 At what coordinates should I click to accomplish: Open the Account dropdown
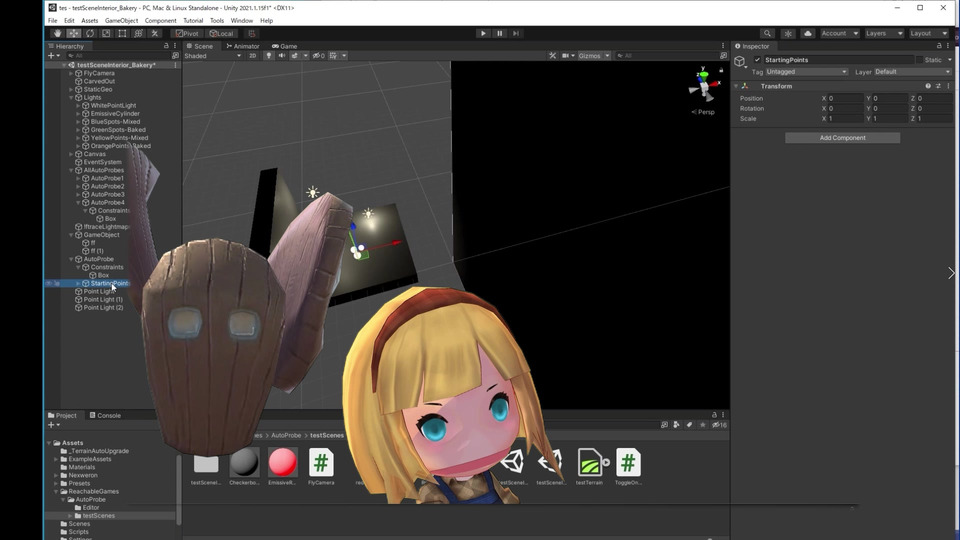click(839, 33)
